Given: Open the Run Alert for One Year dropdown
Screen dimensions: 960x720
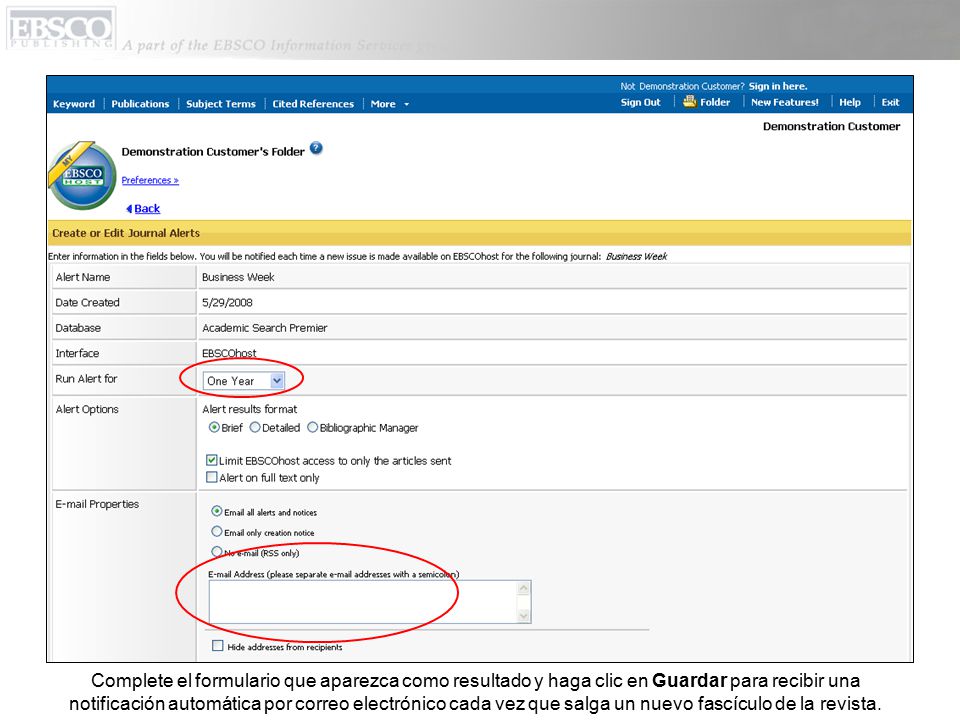Looking at the screenshot, I should 244,381.
